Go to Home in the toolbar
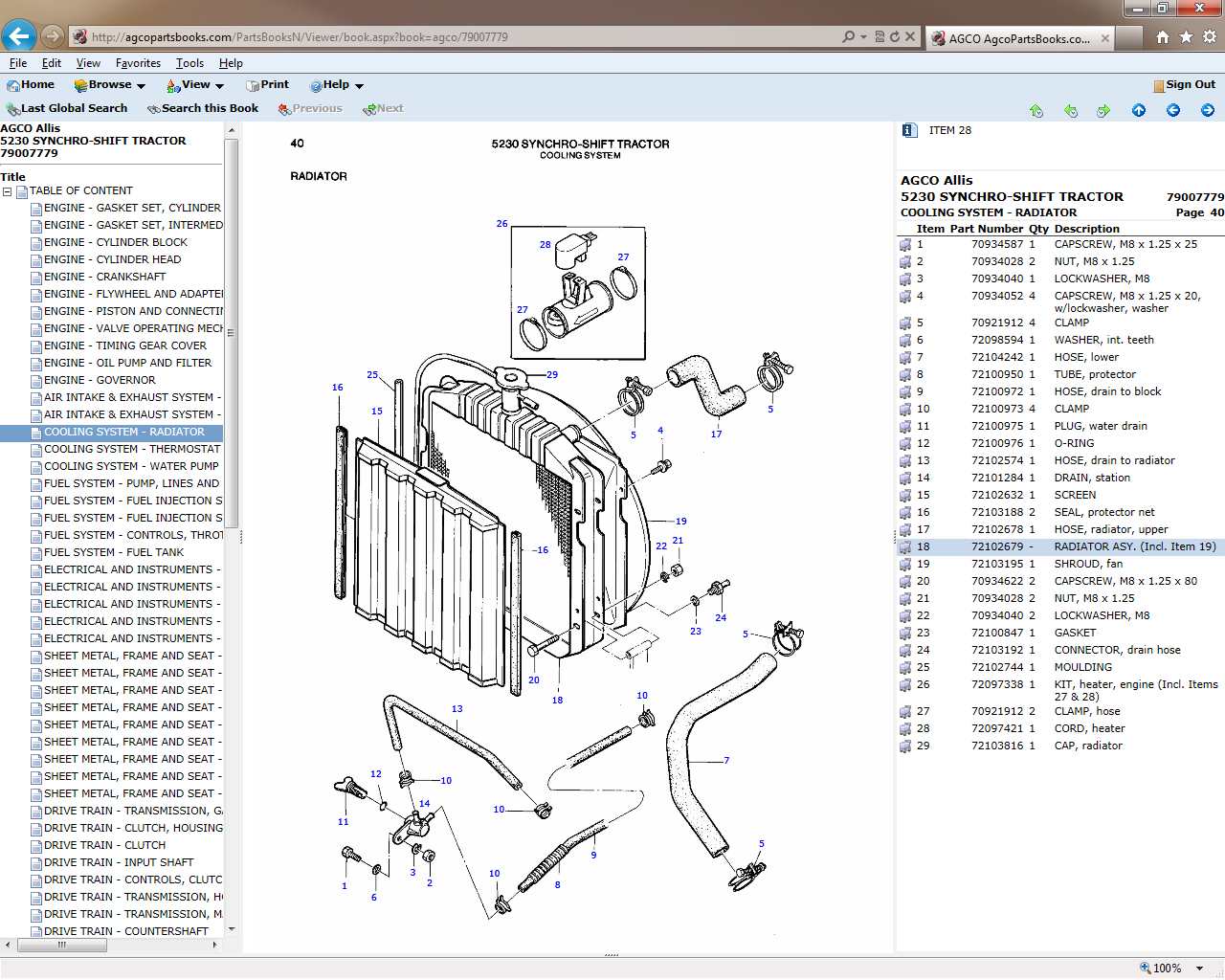This screenshot has width=1225, height=980. [31, 85]
